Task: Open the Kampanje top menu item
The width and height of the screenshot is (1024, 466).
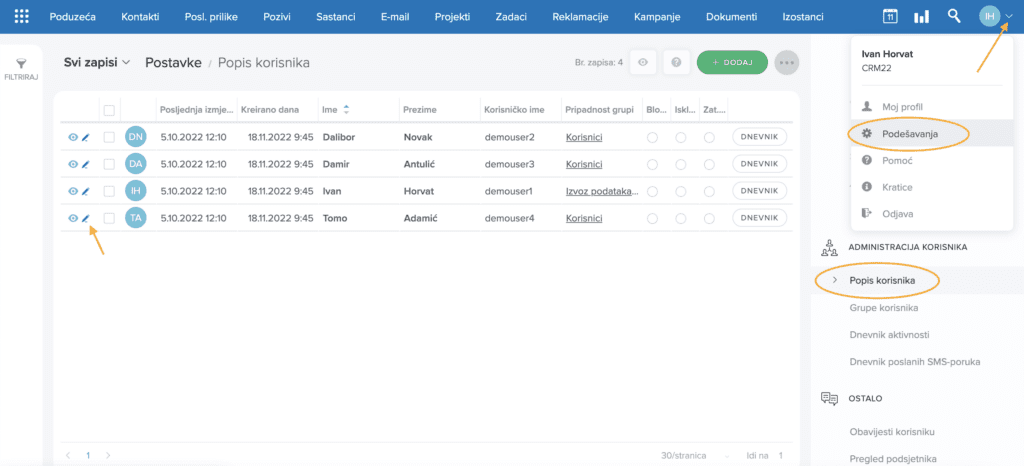Action: pos(659,17)
